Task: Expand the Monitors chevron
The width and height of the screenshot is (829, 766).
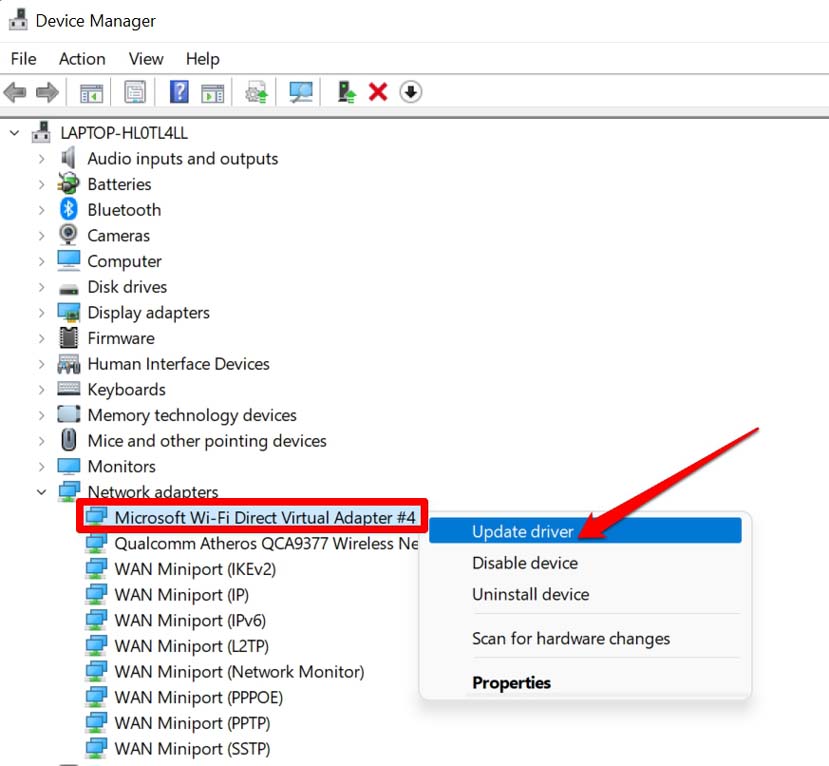Action: [41, 466]
